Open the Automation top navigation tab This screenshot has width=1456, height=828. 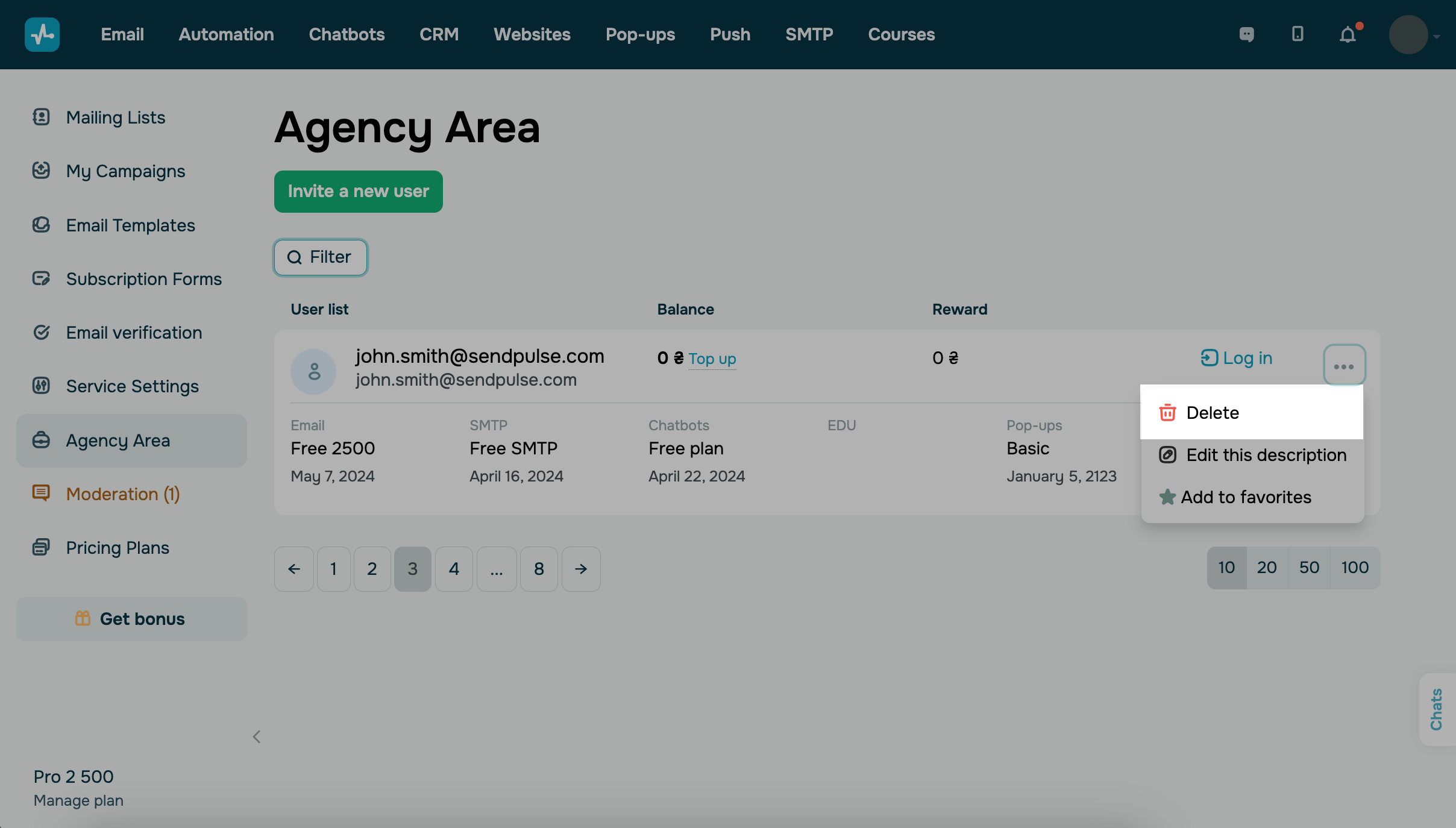point(226,34)
